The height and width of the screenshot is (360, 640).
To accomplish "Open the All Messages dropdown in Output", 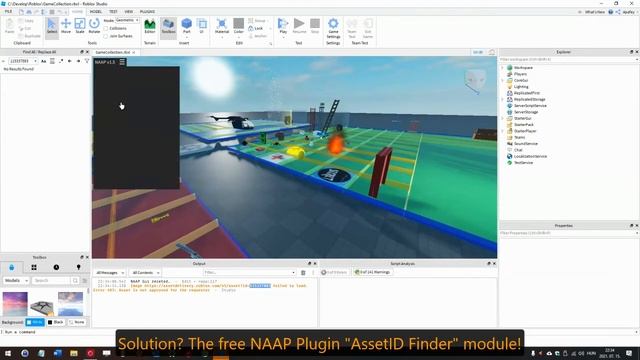I will click(x=110, y=273).
